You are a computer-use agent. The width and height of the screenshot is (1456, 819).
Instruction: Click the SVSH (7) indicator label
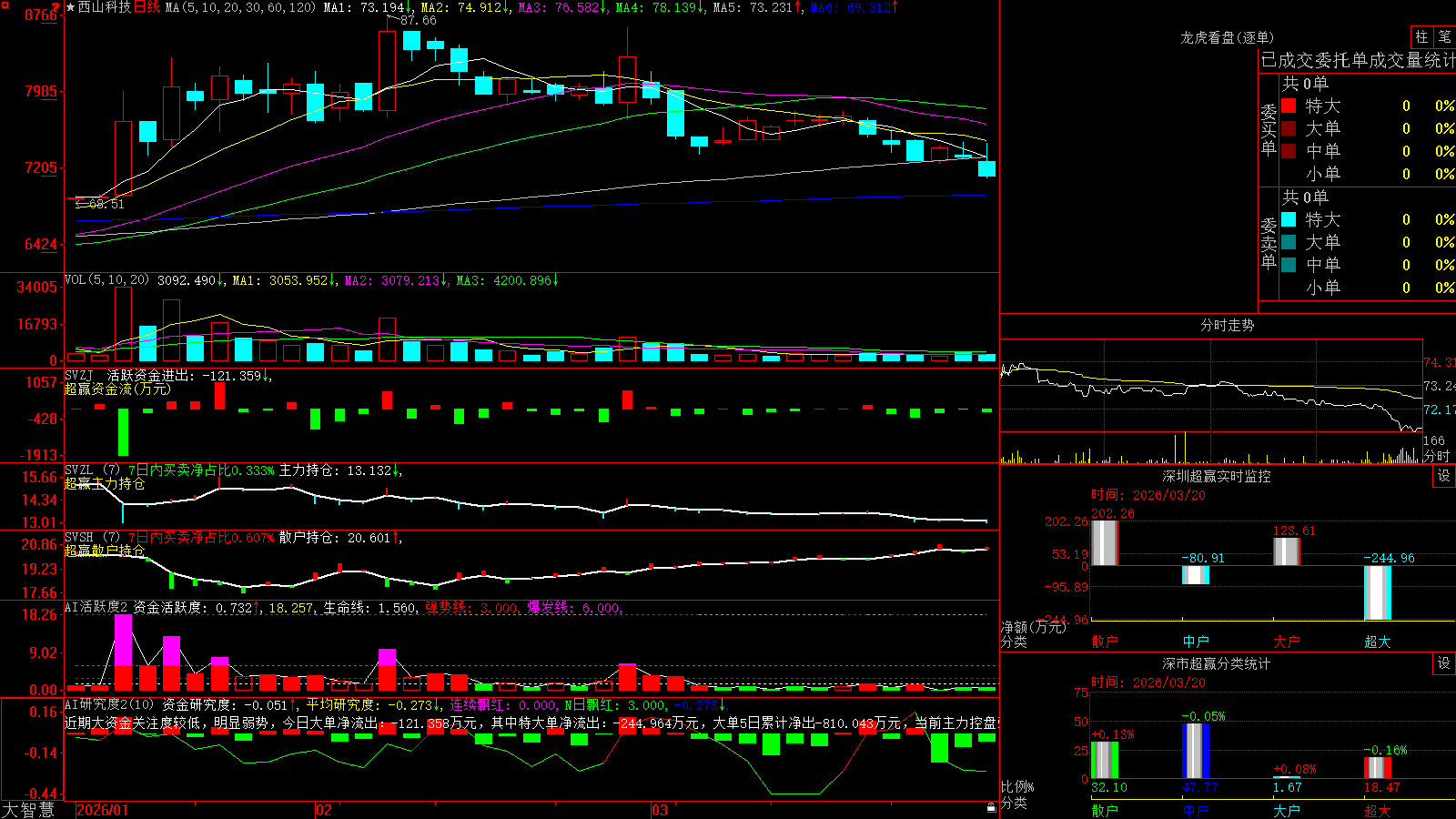(92, 538)
